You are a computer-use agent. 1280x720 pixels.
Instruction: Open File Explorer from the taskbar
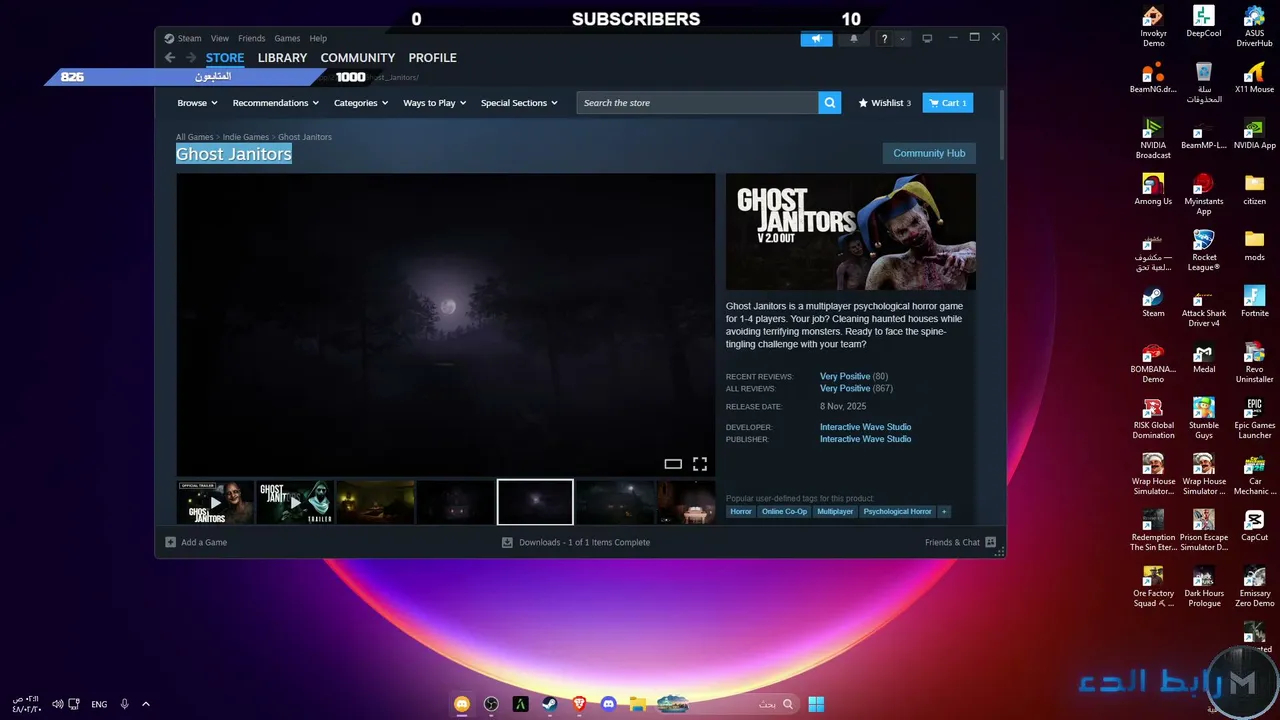637,704
